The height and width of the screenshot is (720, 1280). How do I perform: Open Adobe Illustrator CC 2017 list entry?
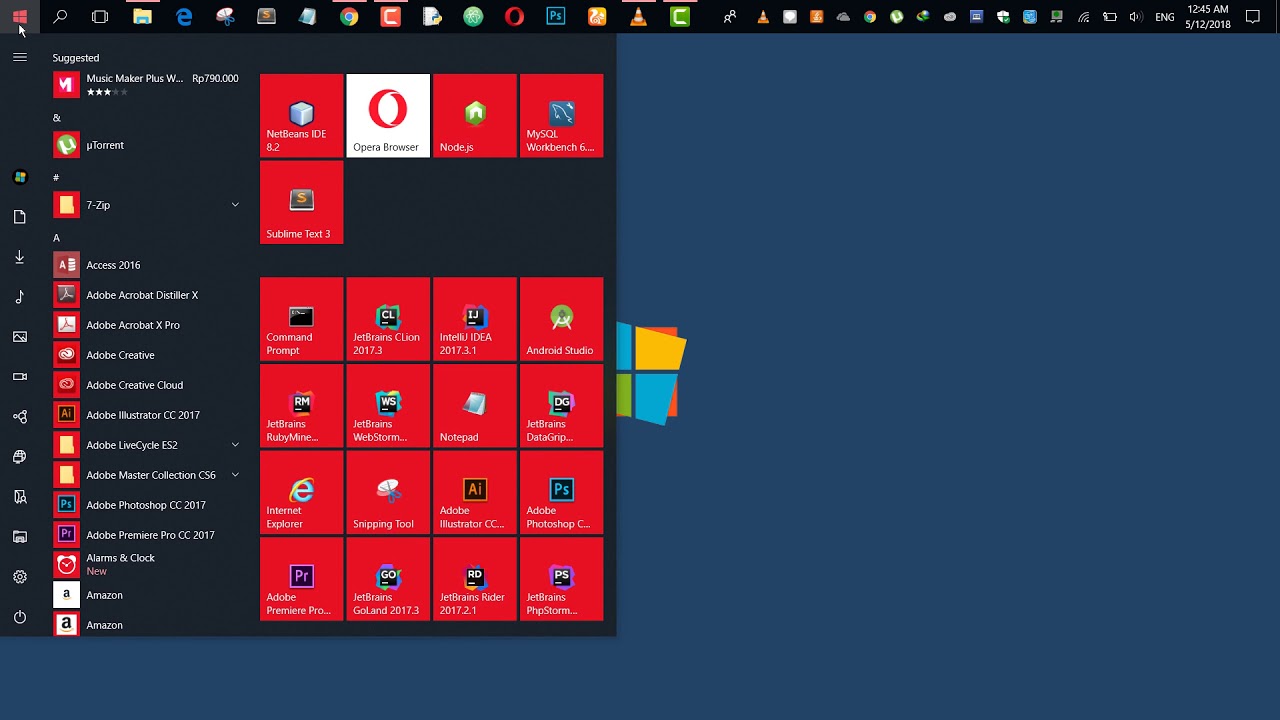(148, 415)
